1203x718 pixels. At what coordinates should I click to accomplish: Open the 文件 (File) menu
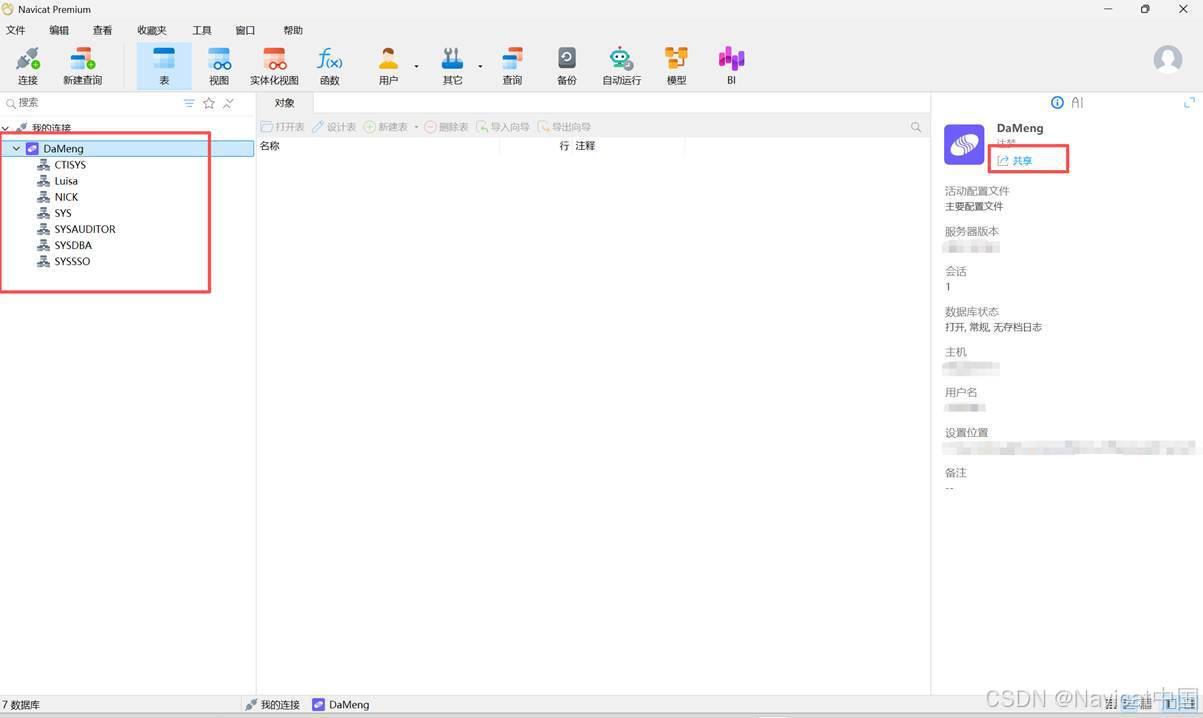tap(15, 31)
